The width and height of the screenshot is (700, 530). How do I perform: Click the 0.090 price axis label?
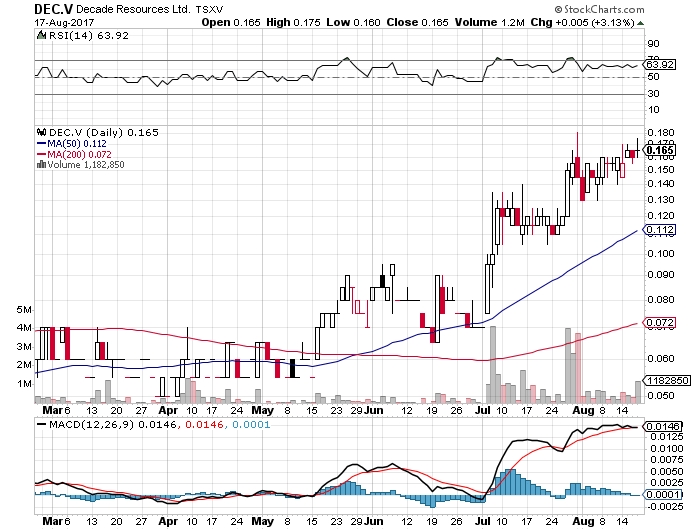(x=661, y=275)
